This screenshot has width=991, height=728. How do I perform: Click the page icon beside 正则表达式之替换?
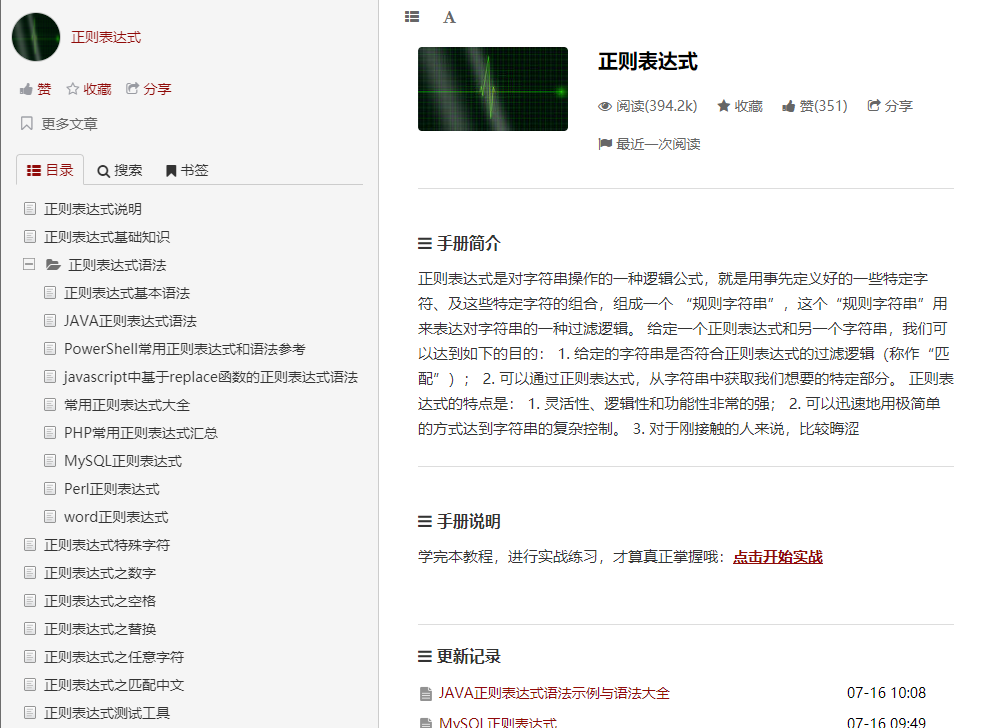click(30, 628)
